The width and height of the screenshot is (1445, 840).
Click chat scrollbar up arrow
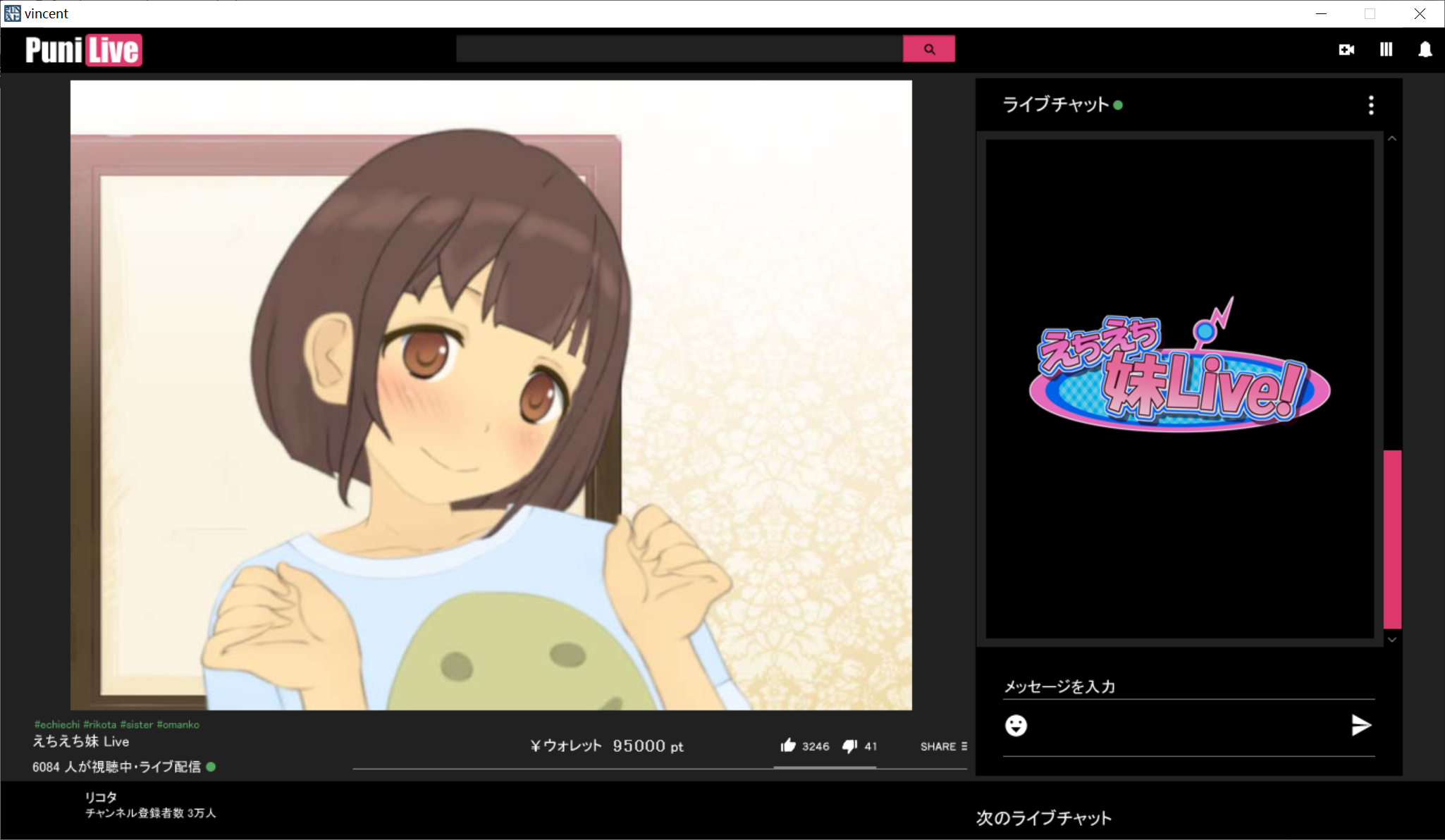[1392, 139]
